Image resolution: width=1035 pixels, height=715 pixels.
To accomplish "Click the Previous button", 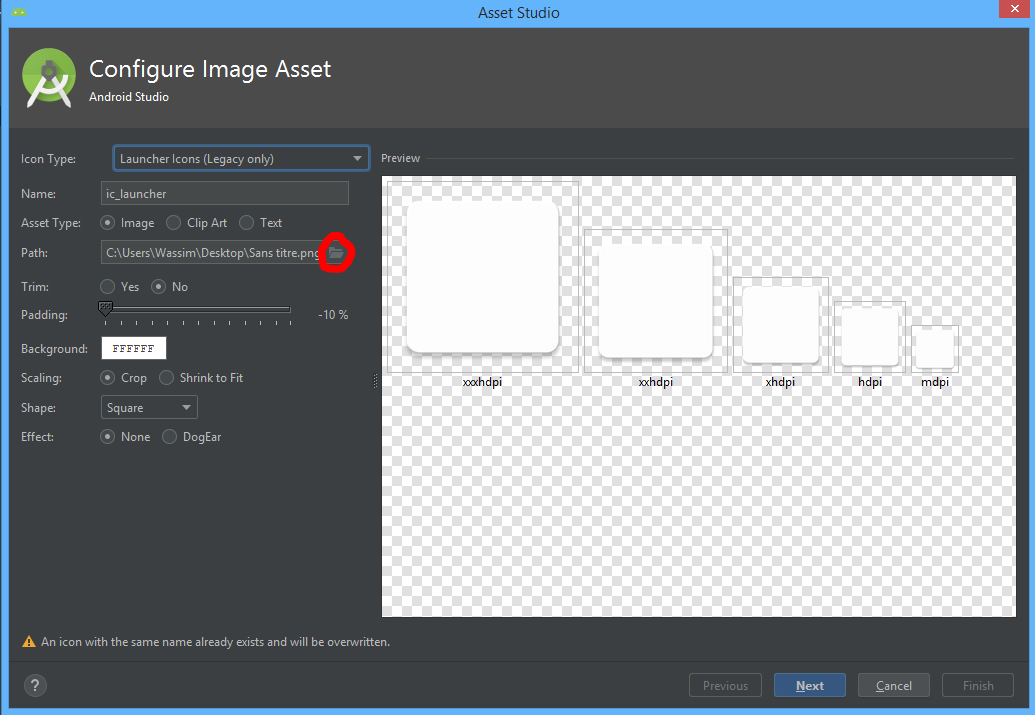I will (x=725, y=685).
